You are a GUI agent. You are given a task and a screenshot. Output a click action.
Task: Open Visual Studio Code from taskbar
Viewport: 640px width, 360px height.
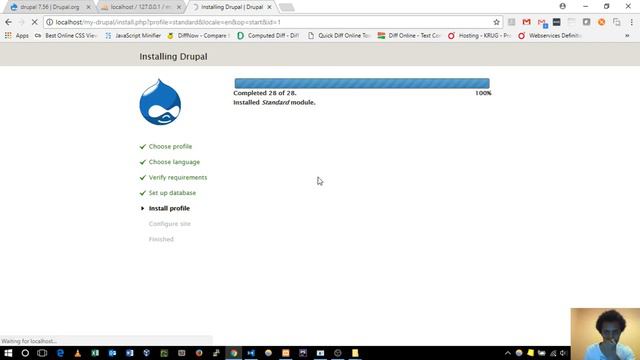[251, 353]
